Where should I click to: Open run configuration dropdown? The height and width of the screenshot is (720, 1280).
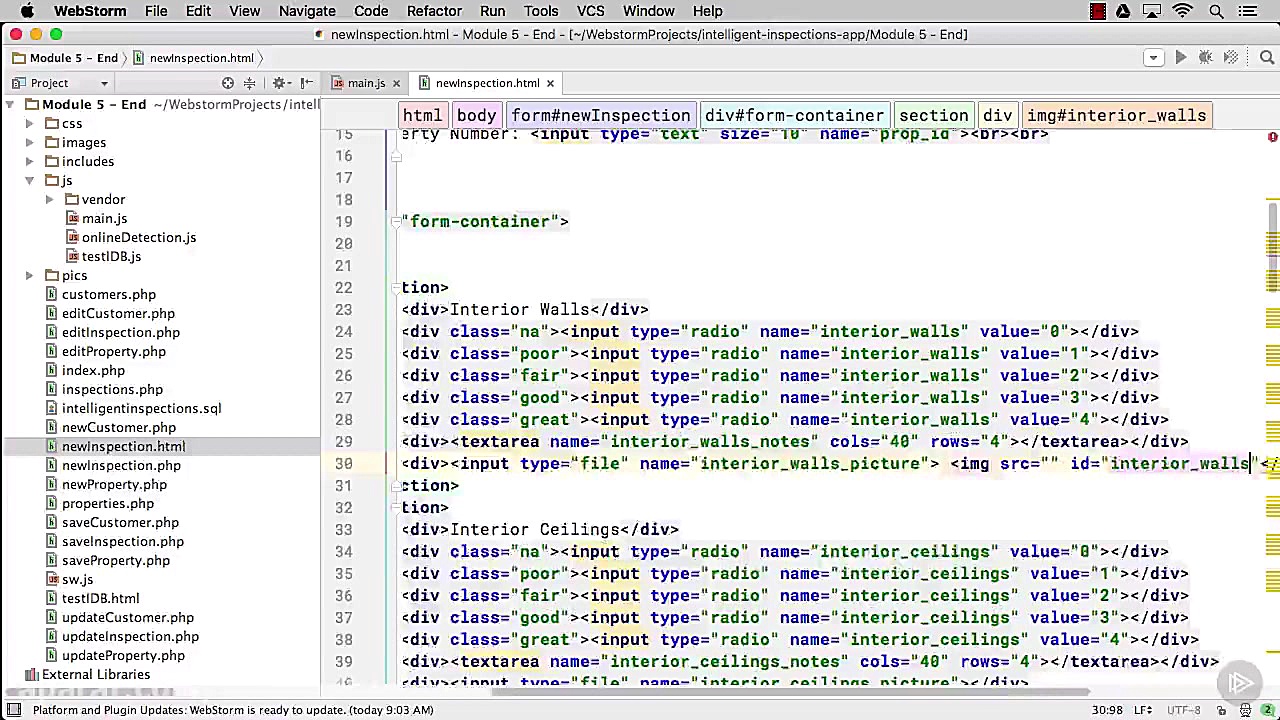click(1153, 58)
